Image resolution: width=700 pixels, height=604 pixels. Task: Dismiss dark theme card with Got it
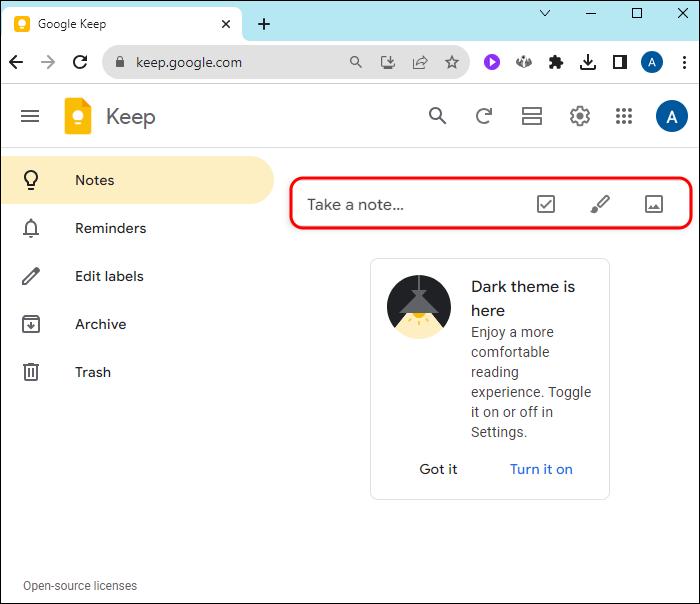438,469
